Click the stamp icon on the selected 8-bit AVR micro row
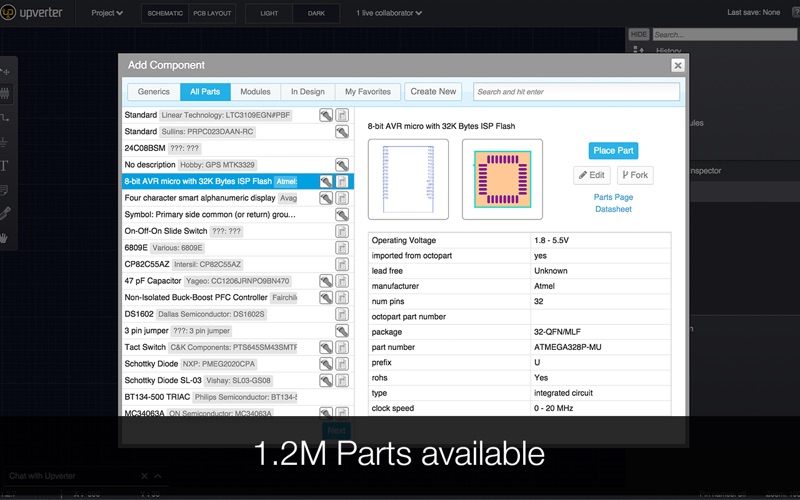 326,181
